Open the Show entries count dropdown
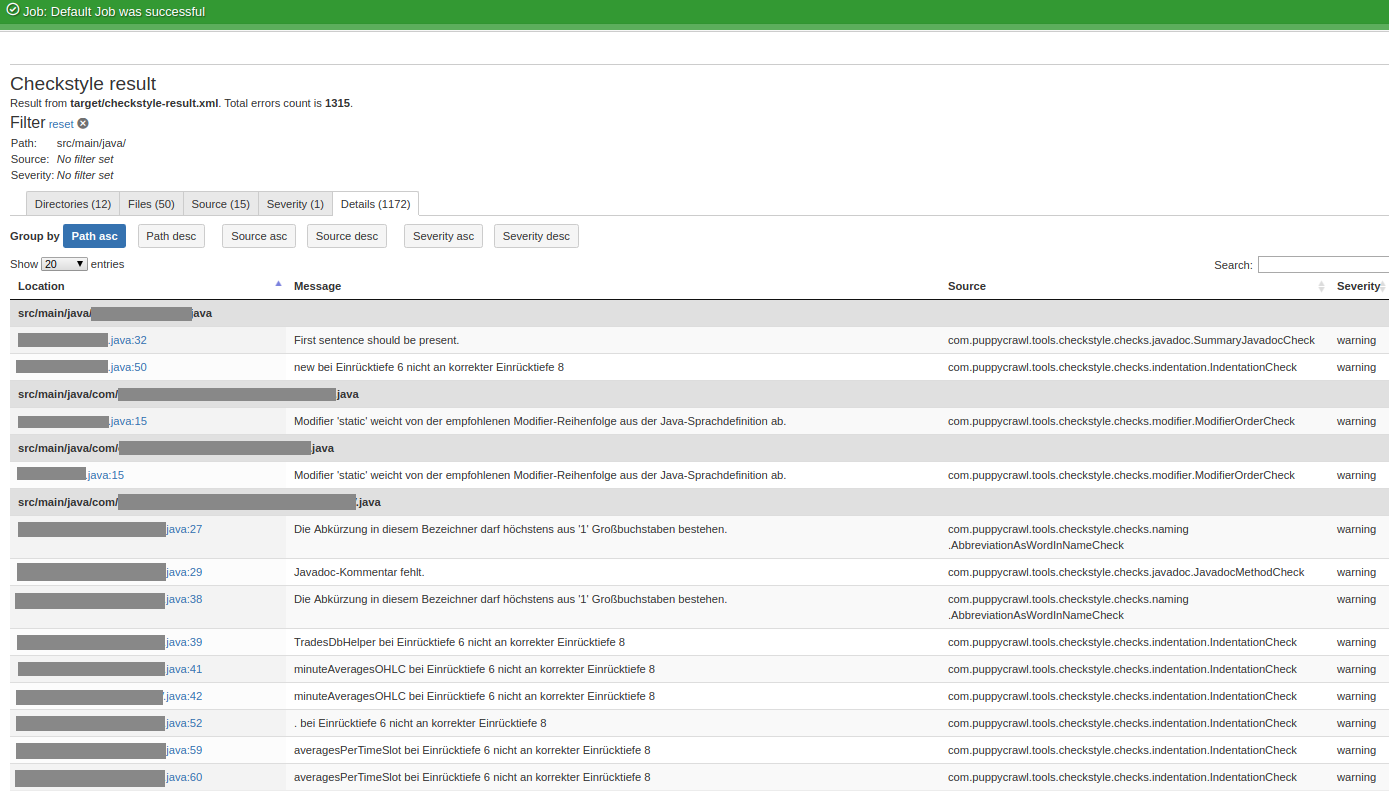Image resolution: width=1389 pixels, height=791 pixels. [x=64, y=265]
